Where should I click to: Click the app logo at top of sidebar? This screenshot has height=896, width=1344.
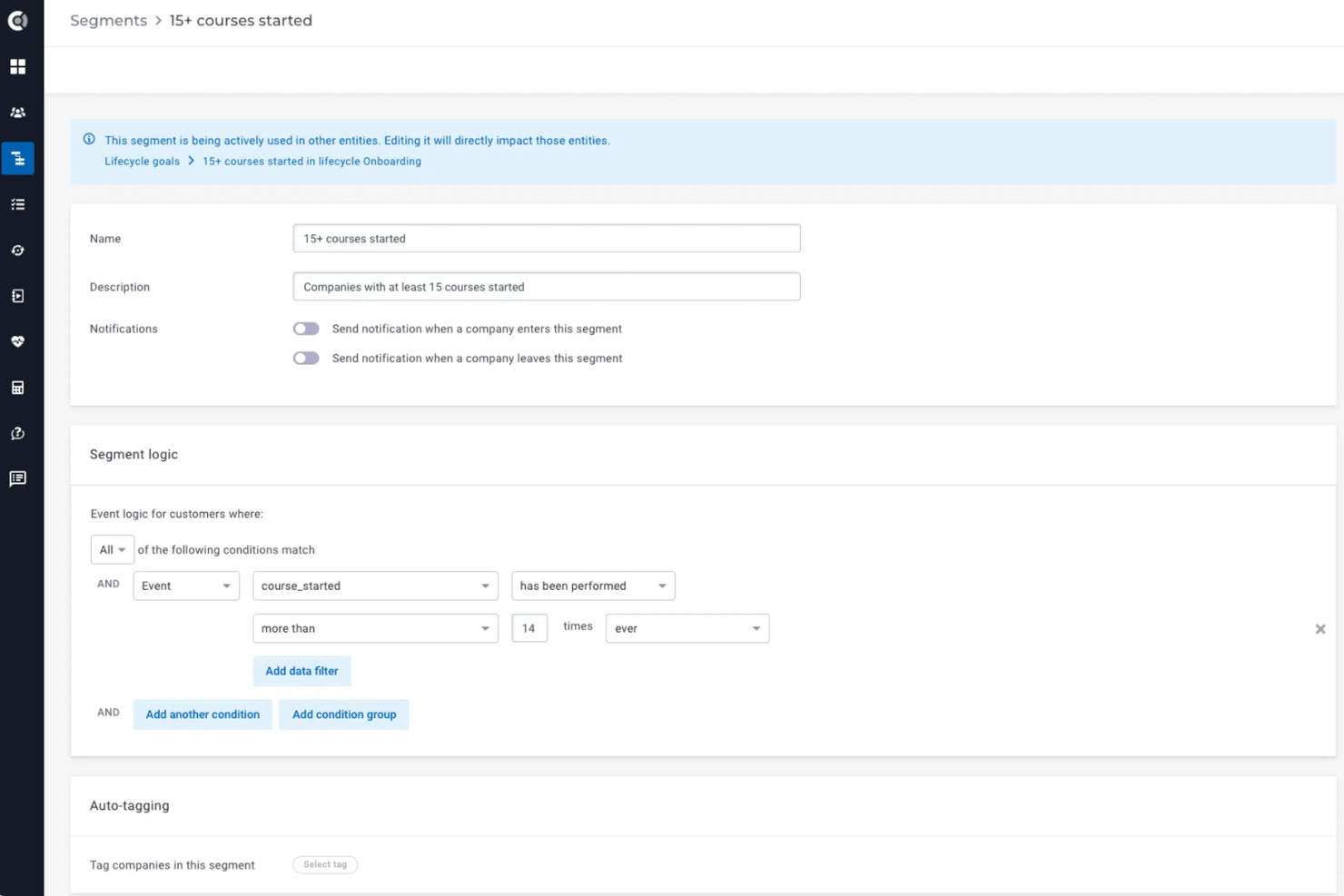(x=18, y=20)
